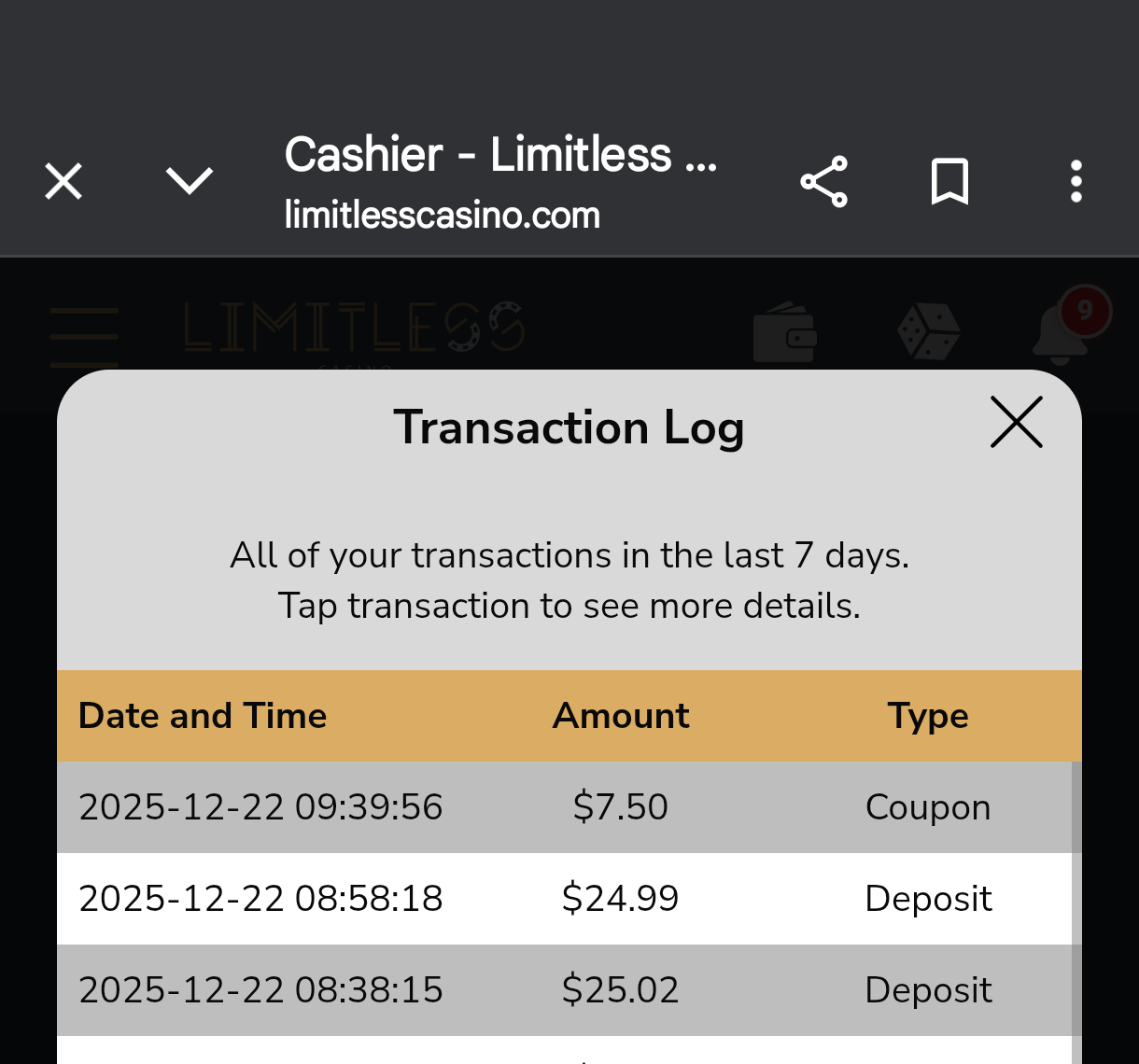Viewport: 1139px width, 1064px height.
Task: Tap the Date and Time column header
Action: [x=203, y=716]
